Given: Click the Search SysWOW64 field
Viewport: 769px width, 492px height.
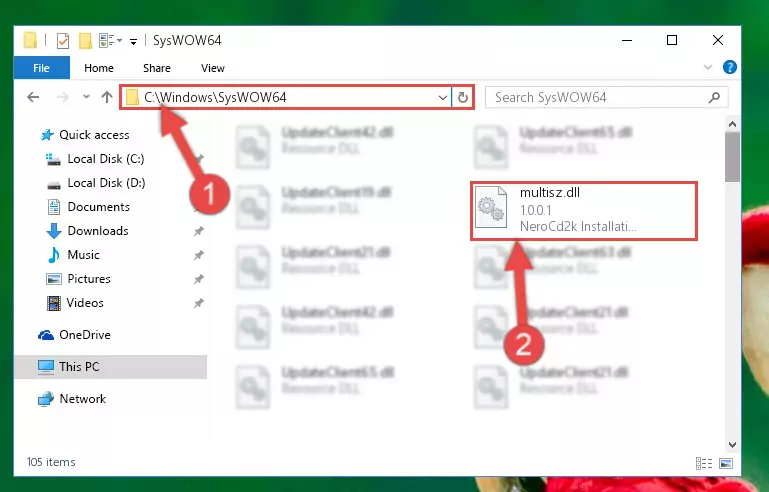Looking at the screenshot, I should tap(606, 97).
